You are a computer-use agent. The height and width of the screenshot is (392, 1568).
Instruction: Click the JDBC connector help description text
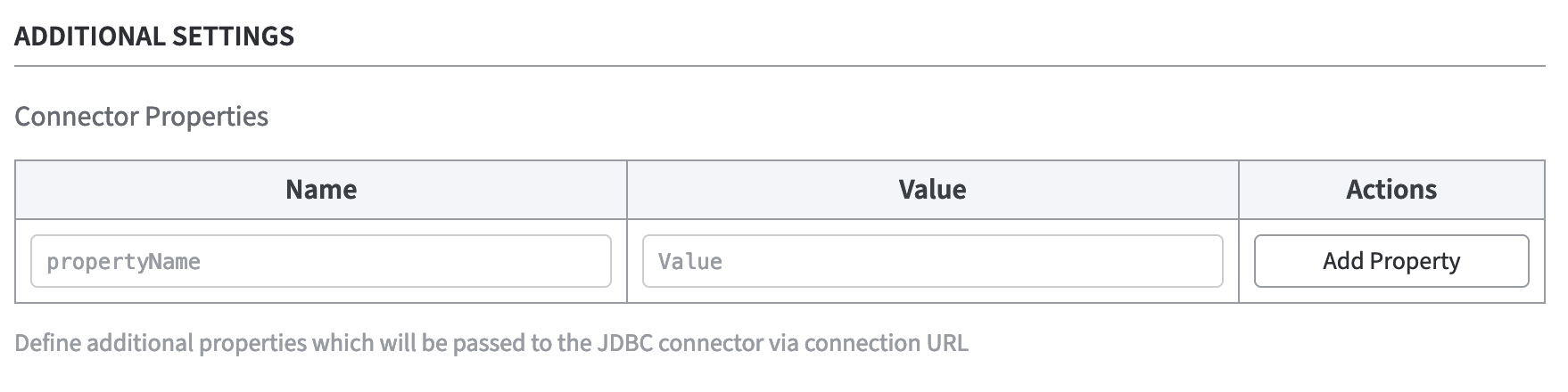point(491,343)
